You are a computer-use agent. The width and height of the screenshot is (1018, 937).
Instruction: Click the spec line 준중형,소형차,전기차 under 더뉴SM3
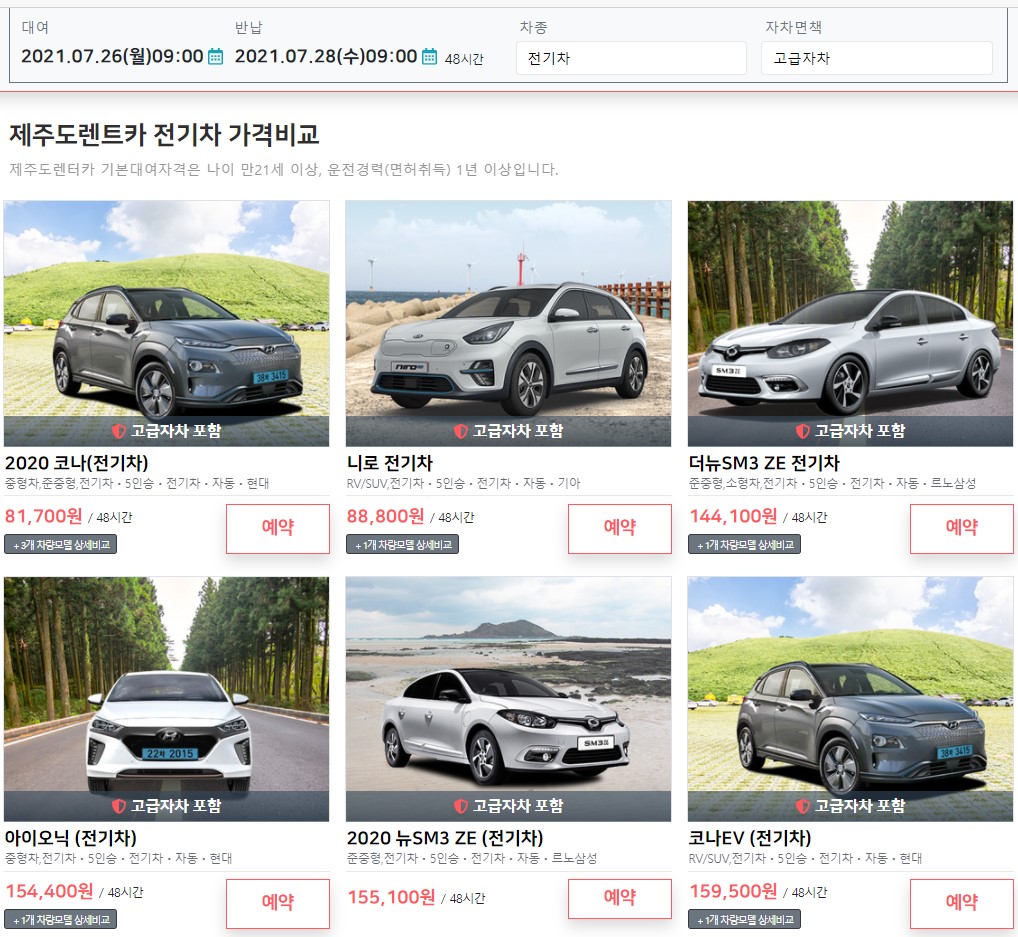[x=832, y=483]
